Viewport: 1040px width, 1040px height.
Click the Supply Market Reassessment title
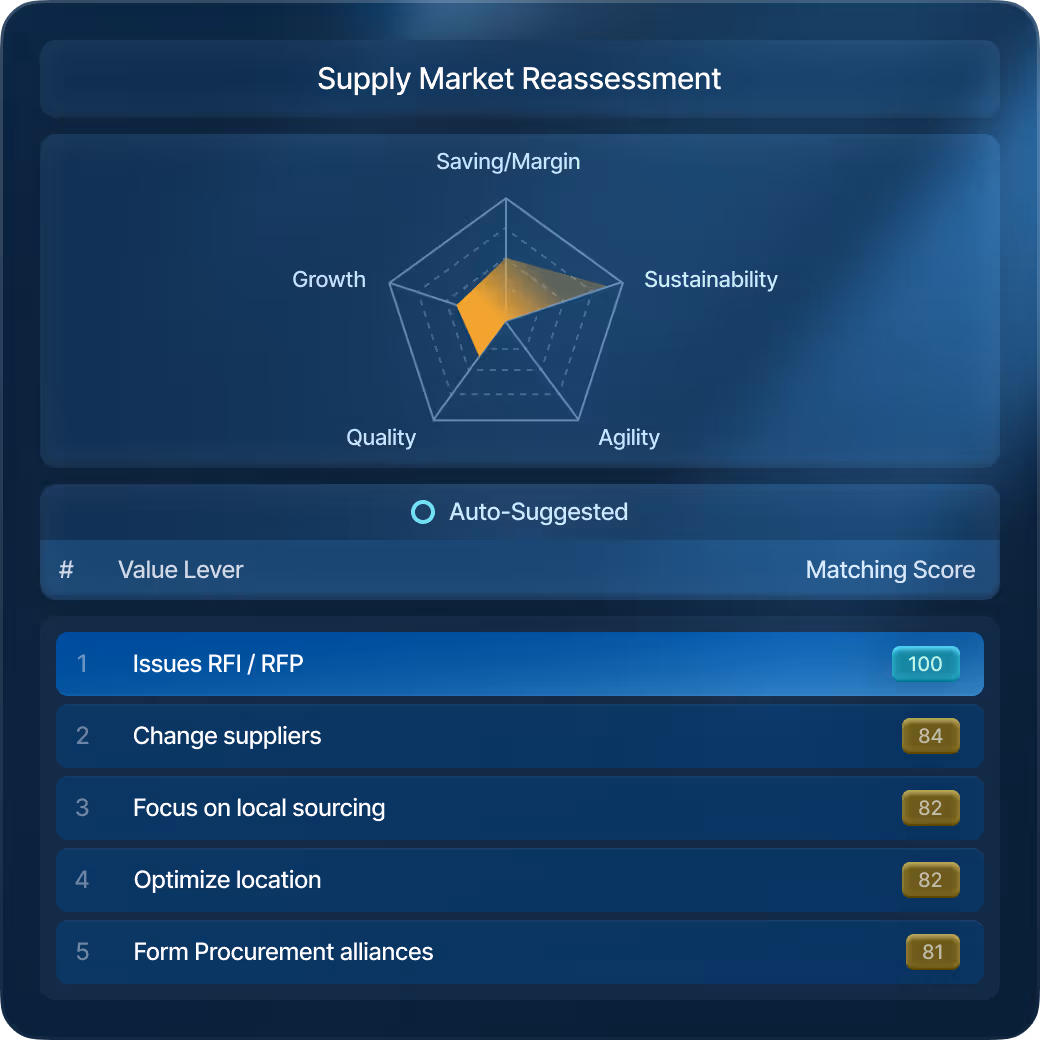(519, 79)
